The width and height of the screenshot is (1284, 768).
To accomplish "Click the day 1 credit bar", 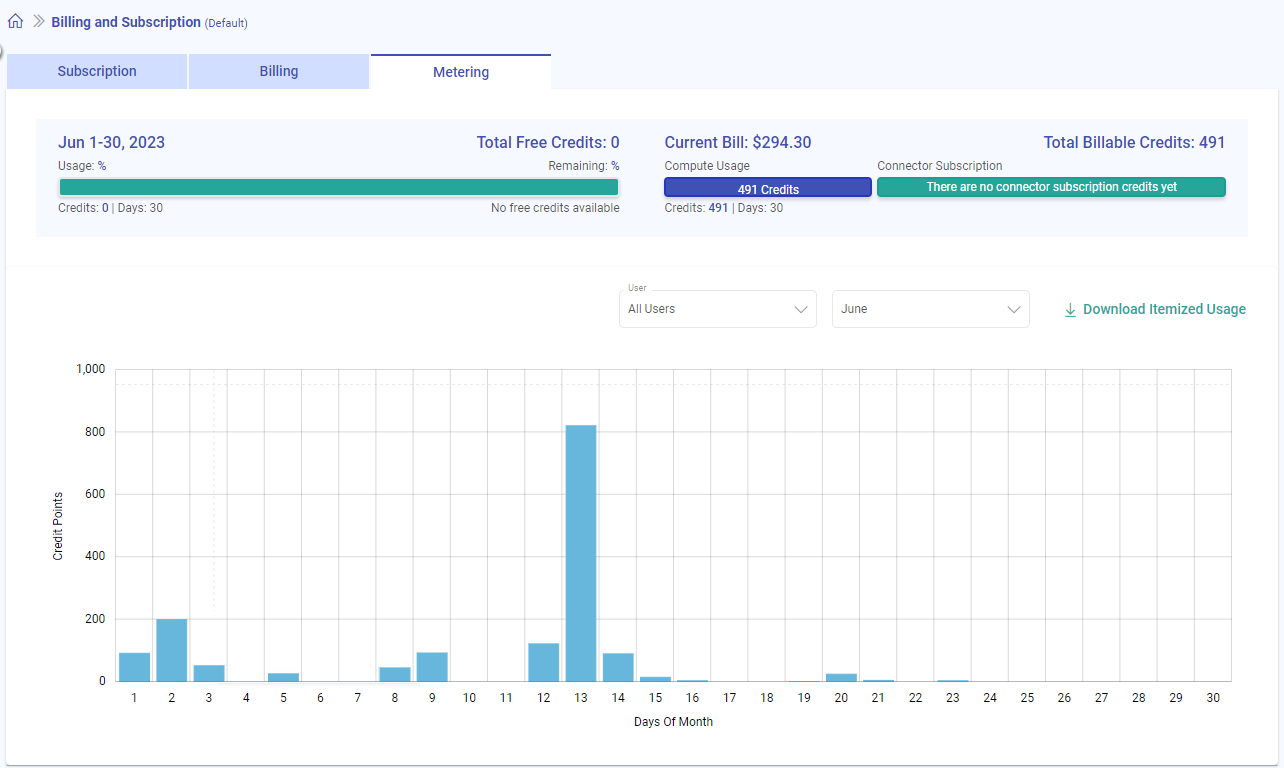I will point(134,667).
